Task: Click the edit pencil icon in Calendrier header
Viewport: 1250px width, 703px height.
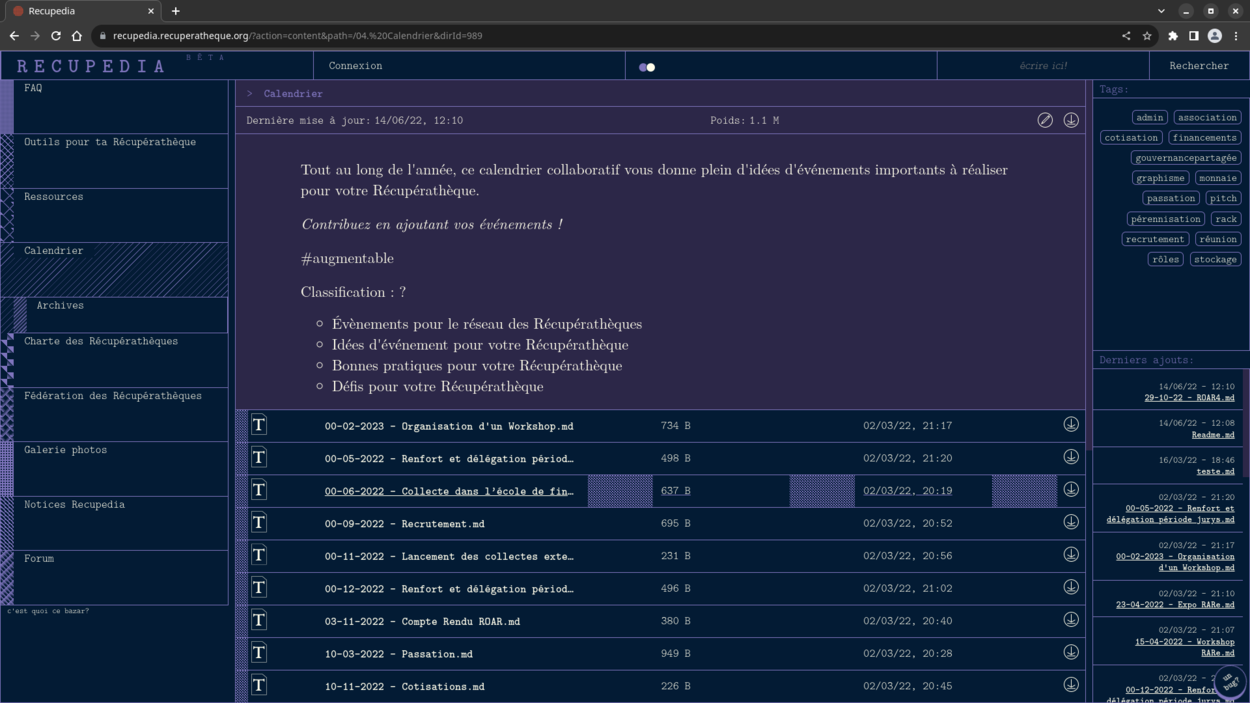Action: (x=1045, y=120)
